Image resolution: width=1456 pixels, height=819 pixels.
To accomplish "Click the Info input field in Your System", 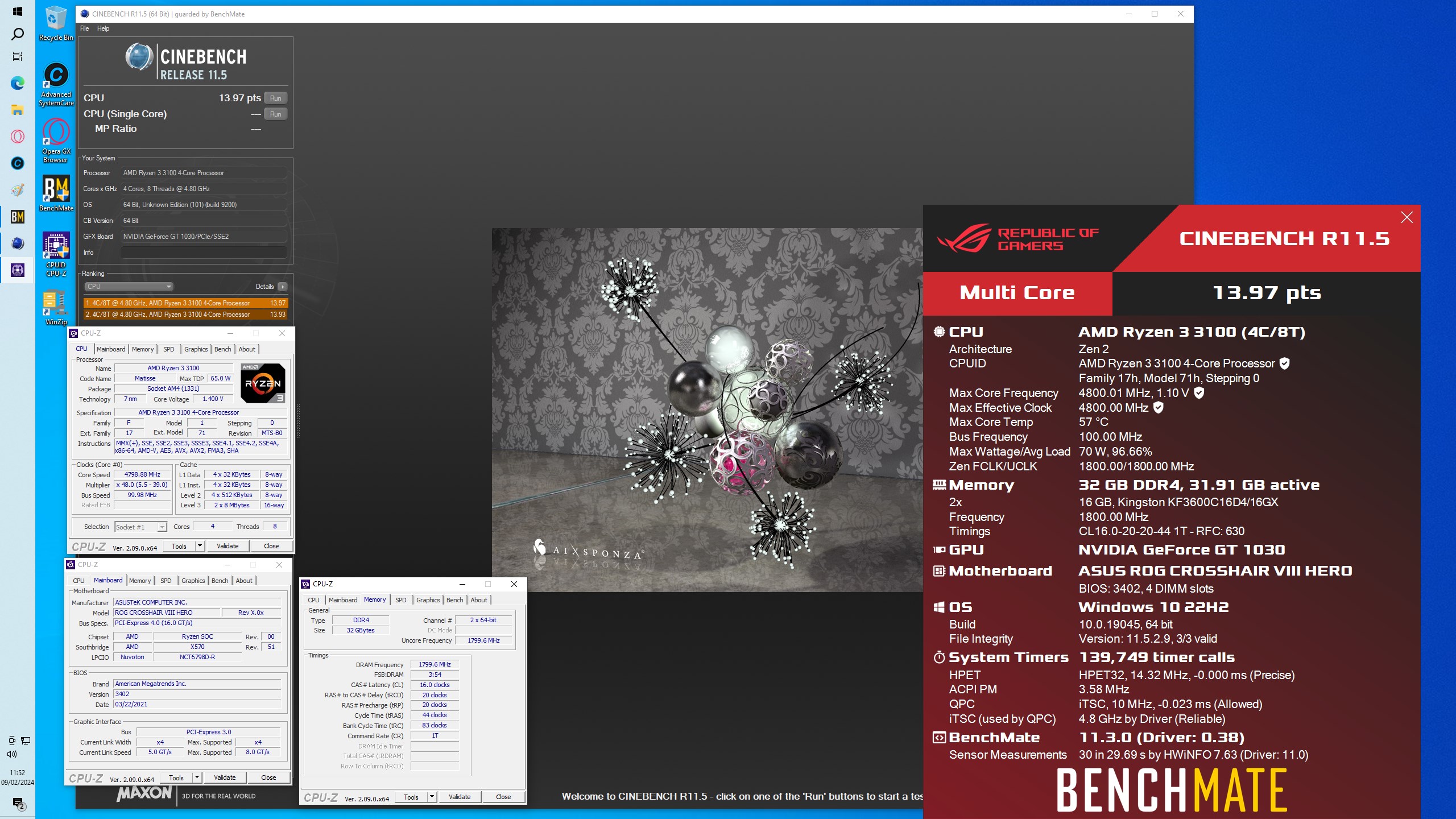I will 204,253.
